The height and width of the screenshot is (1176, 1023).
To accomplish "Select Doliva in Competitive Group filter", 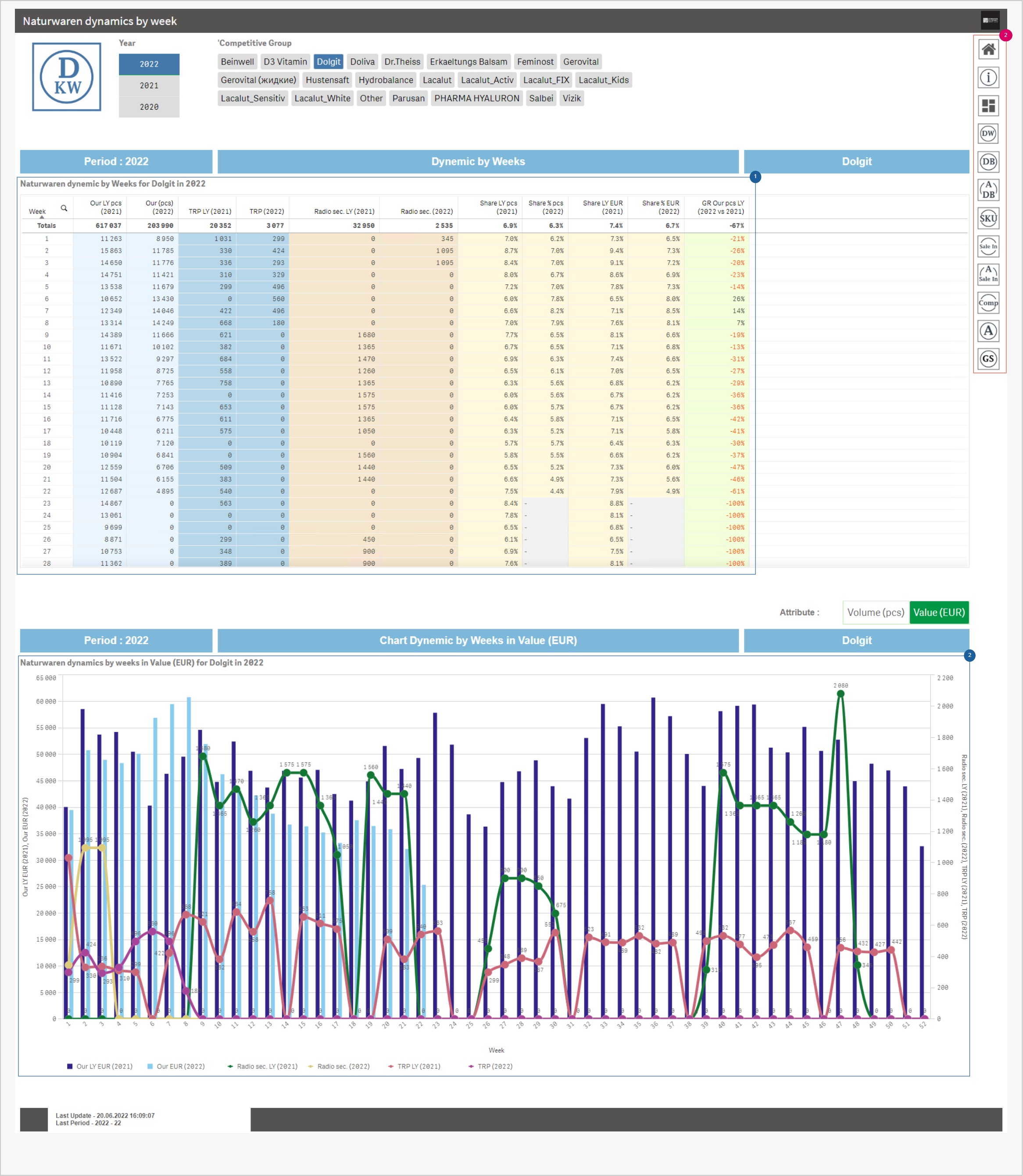I will [x=362, y=62].
